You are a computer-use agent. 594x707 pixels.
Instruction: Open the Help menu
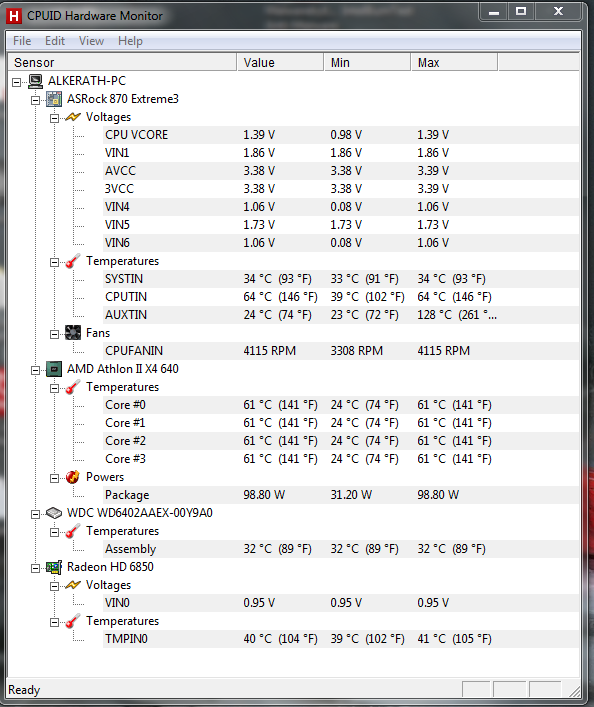click(x=130, y=41)
